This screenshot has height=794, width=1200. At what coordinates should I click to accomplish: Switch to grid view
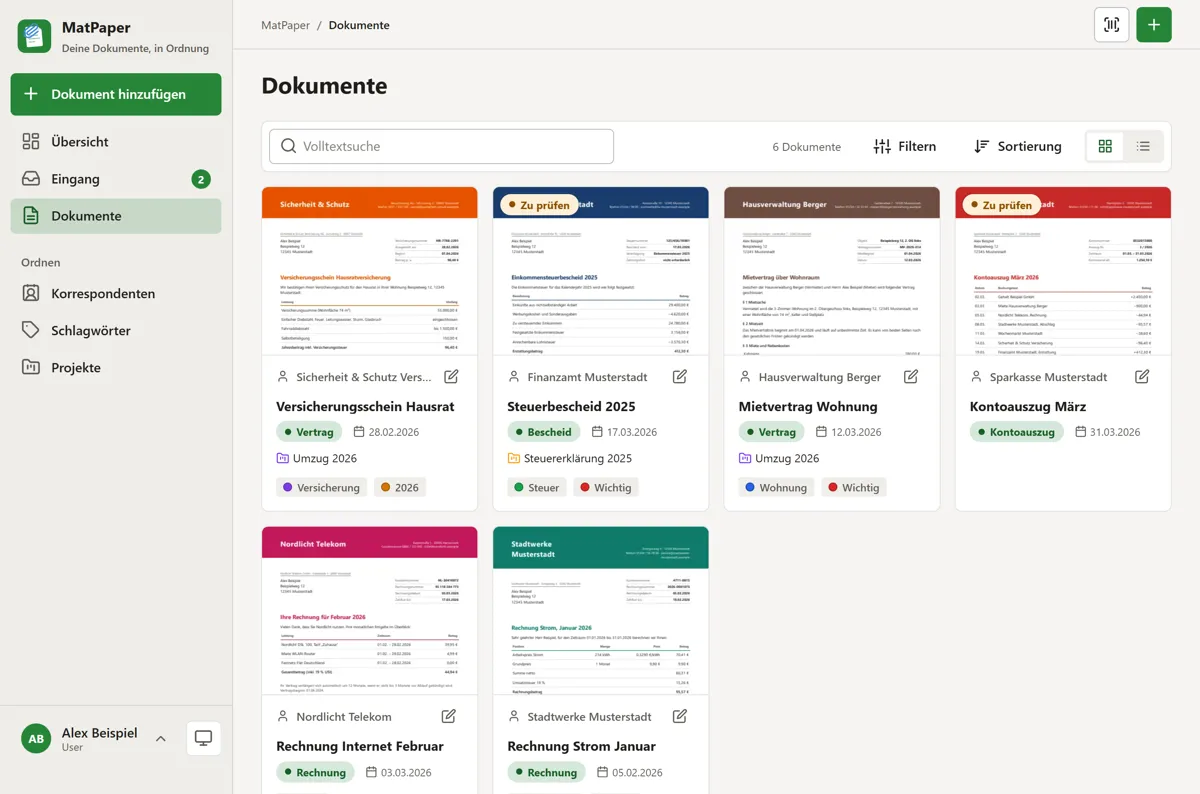click(x=1105, y=146)
